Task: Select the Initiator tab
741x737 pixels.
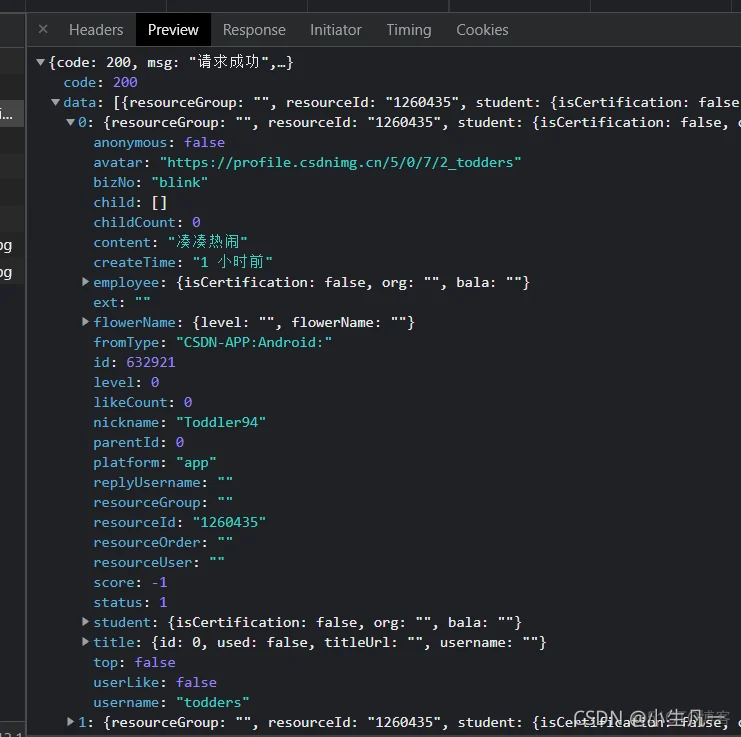Action: click(336, 30)
